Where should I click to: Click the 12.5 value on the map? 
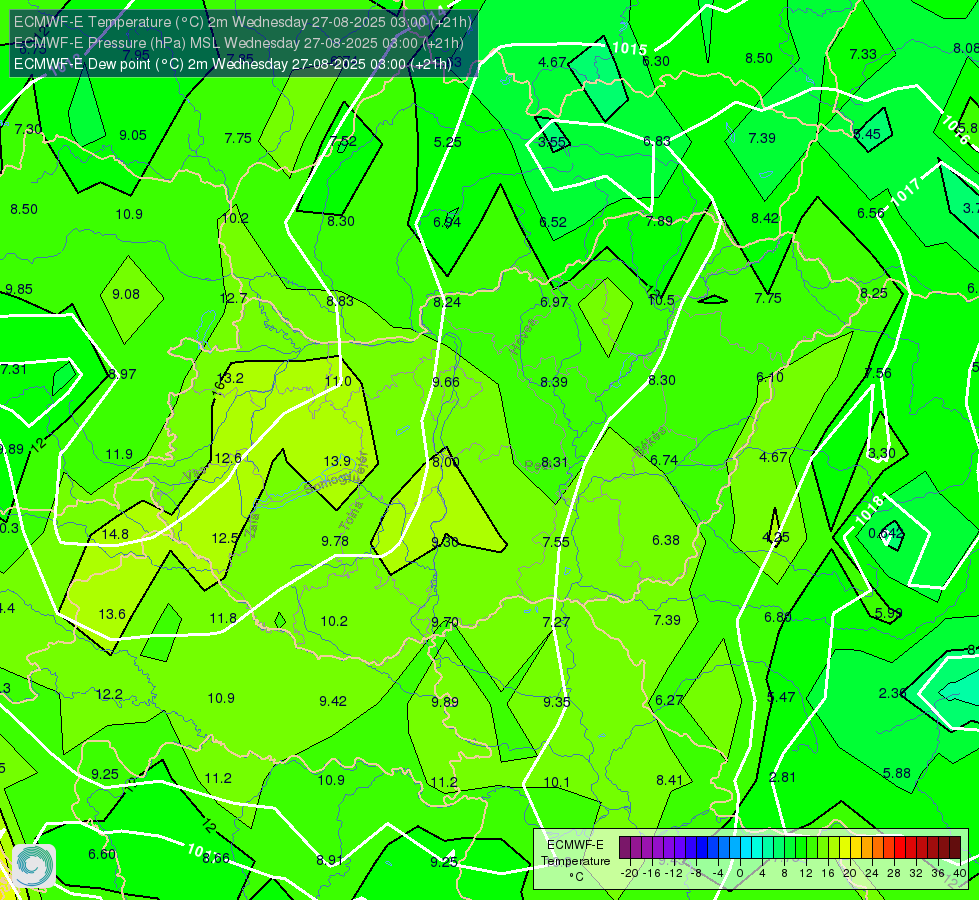click(225, 538)
